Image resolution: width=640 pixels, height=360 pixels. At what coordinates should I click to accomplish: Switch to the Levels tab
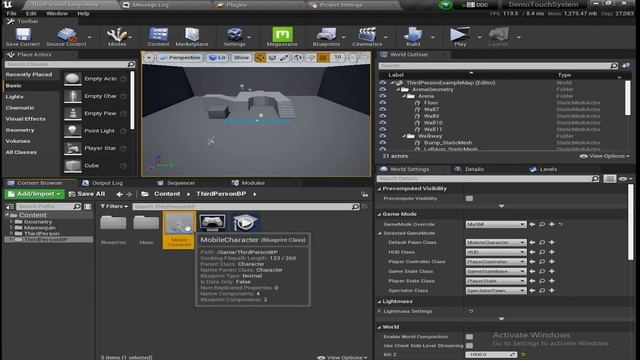click(x=544, y=169)
